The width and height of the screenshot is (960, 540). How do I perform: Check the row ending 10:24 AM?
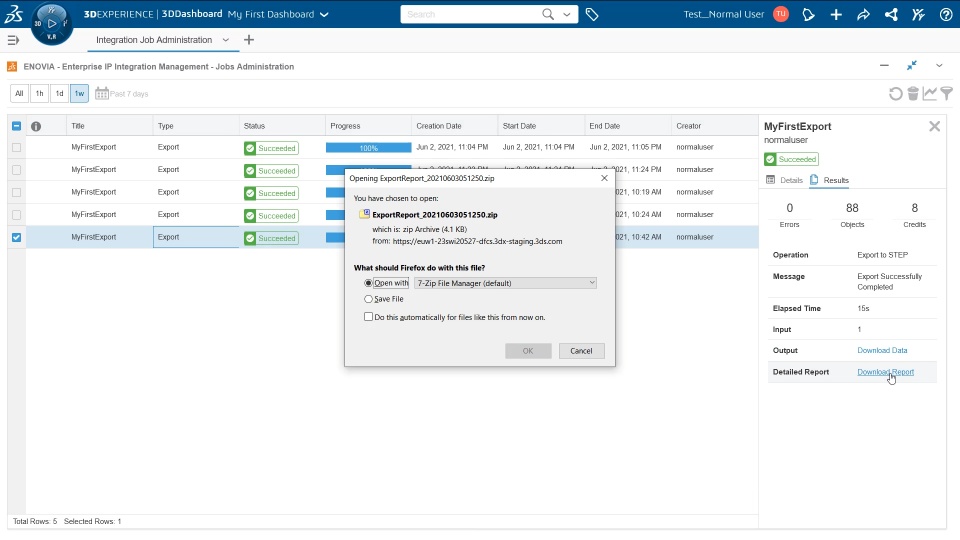click(17, 215)
